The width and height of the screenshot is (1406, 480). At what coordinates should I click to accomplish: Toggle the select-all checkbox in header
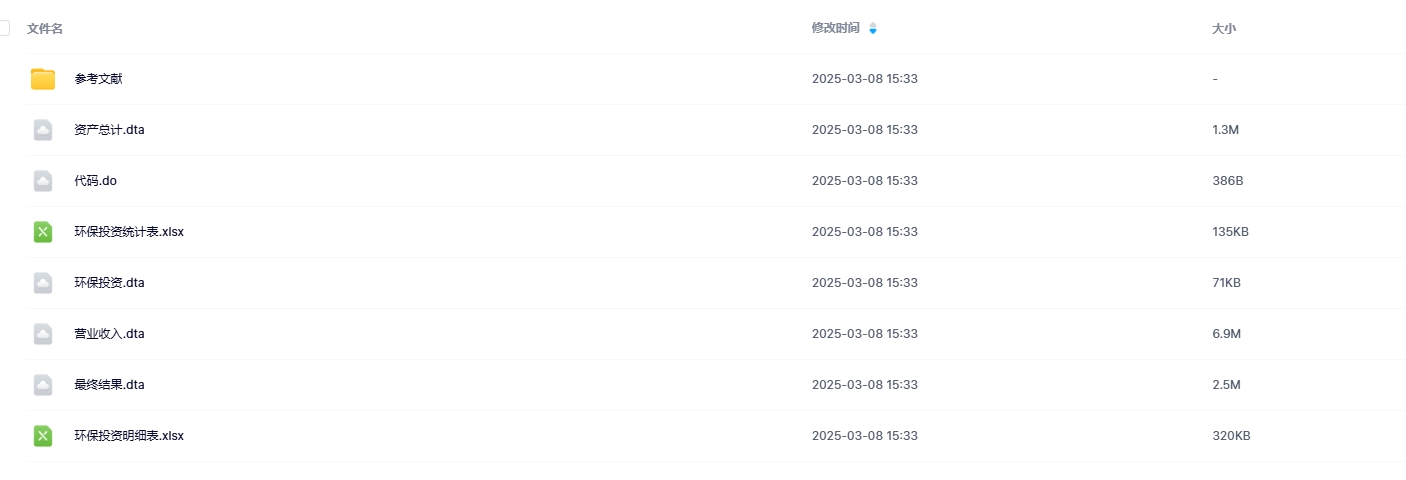pyautogui.click(x=4, y=28)
